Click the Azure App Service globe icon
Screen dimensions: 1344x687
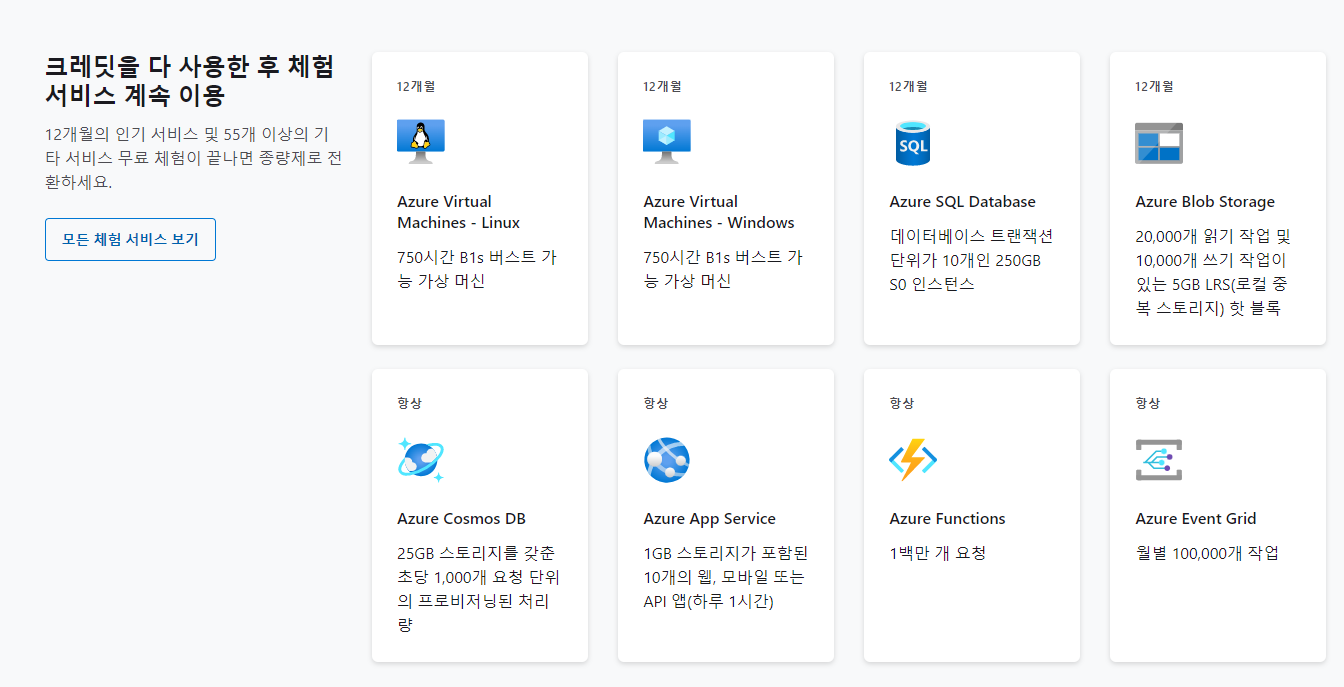(x=667, y=460)
